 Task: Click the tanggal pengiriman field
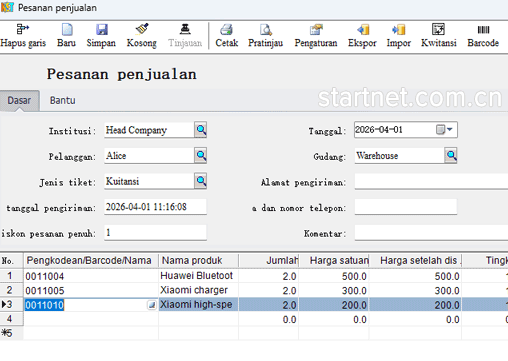(155, 207)
